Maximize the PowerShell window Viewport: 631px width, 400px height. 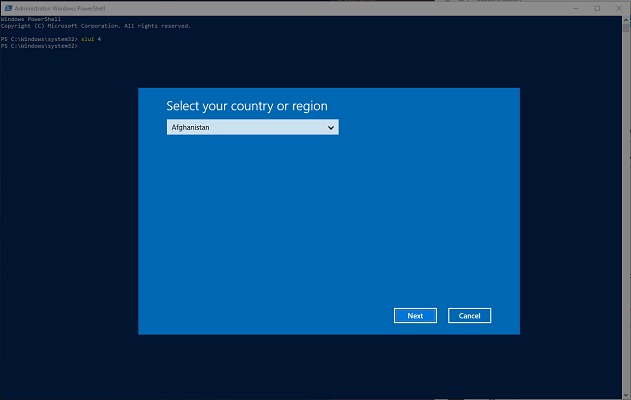coord(597,7)
